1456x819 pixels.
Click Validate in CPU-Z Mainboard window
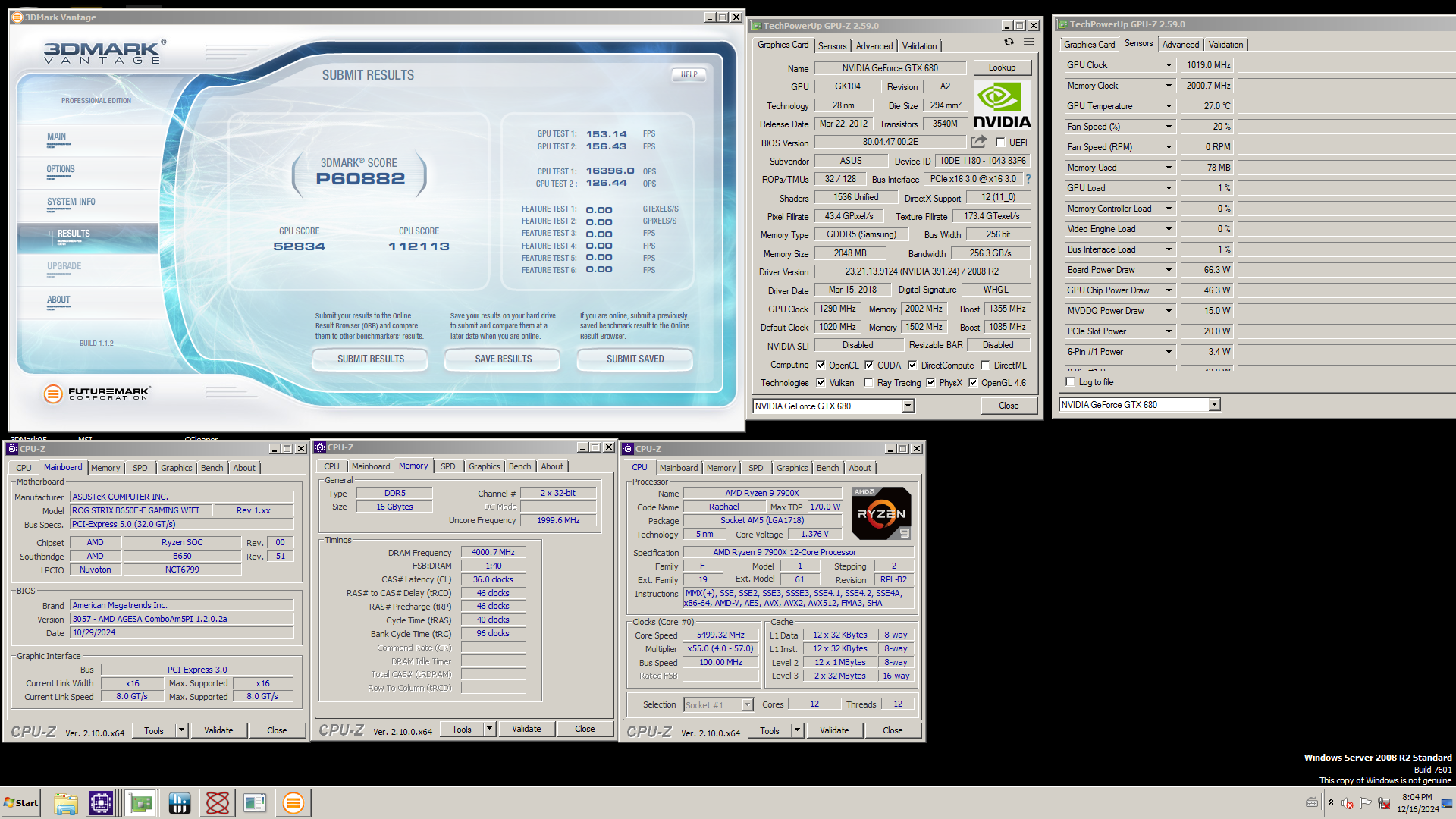[x=218, y=730]
